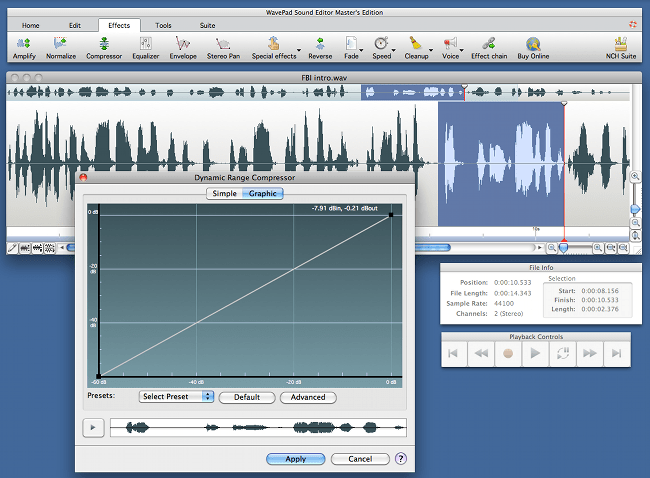650x478 pixels.
Task: Click the Fade icon
Action: (x=351, y=43)
